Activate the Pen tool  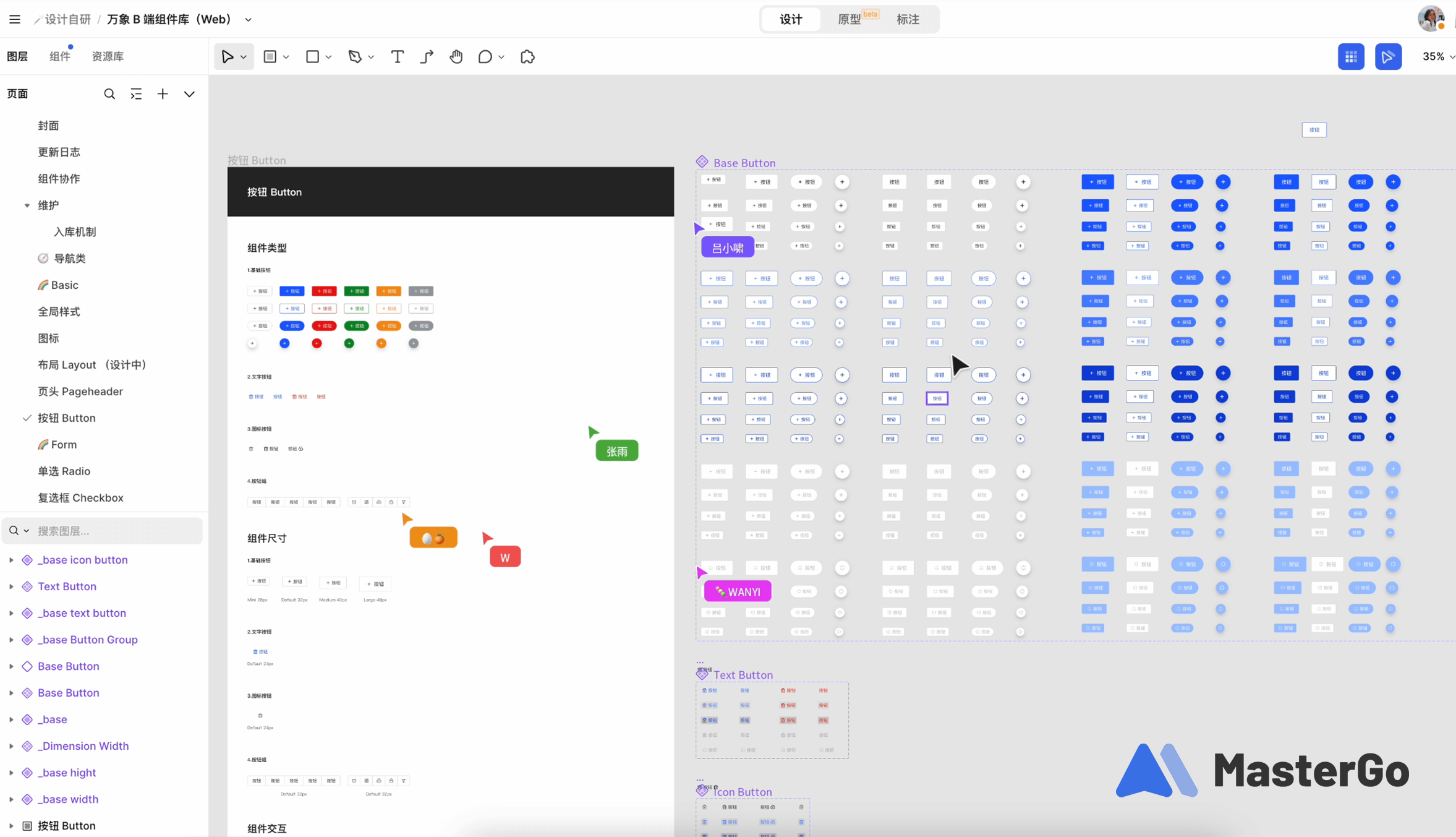point(355,57)
